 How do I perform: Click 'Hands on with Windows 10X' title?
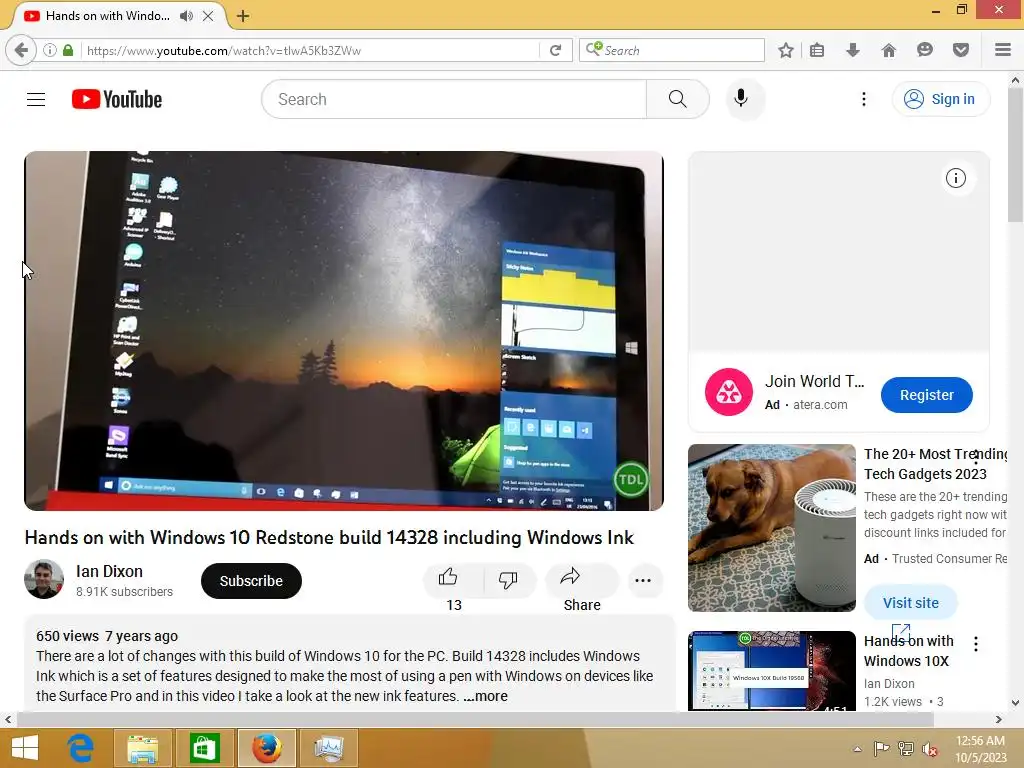tap(908, 651)
